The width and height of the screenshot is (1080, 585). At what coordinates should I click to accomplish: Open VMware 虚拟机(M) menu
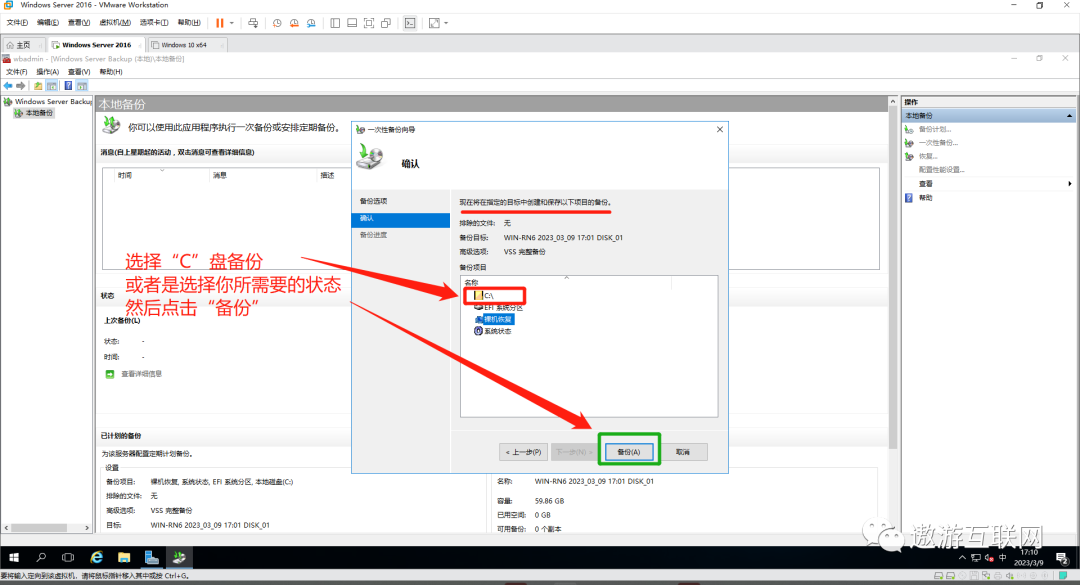click(x=115, y=23)
